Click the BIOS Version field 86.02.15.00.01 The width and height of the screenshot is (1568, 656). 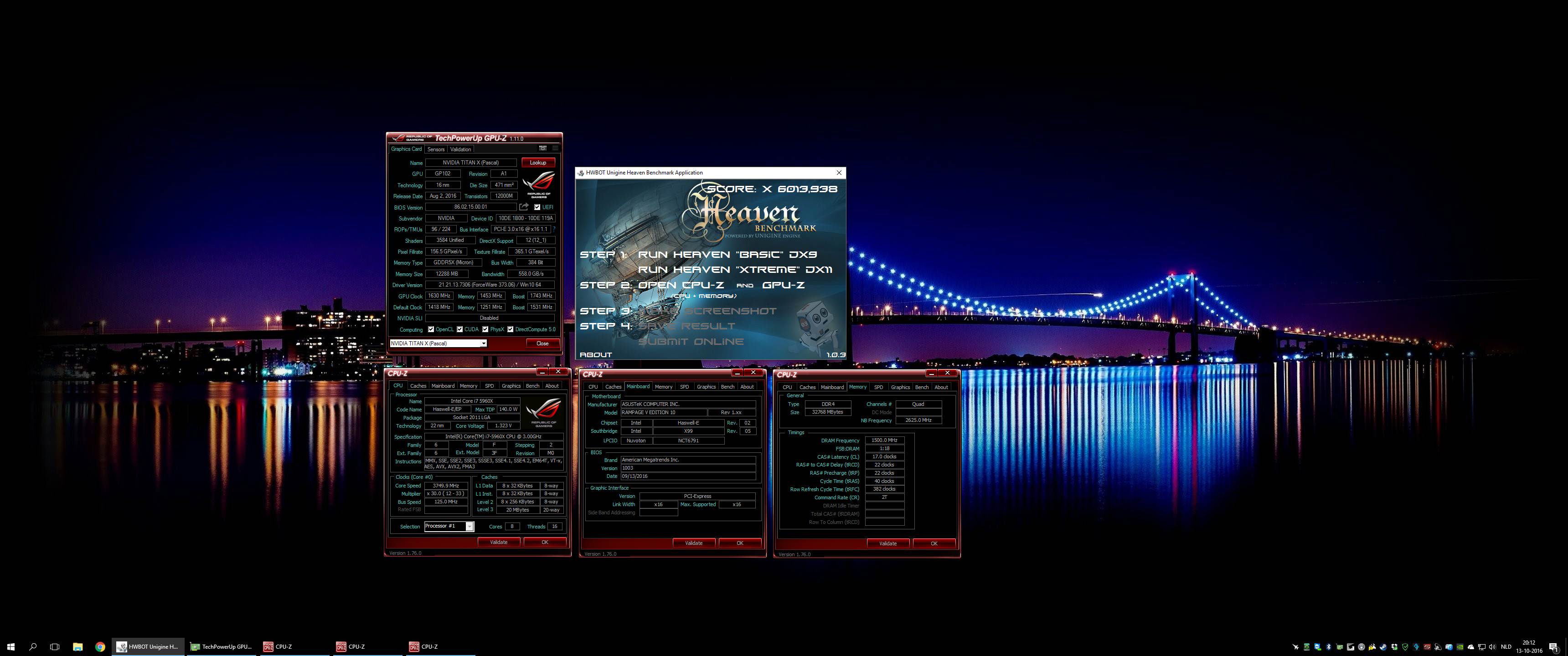pos(470,207)
